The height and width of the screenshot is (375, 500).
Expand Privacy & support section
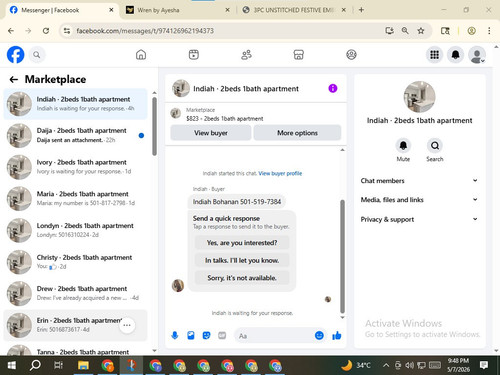(x=419, y=219)
